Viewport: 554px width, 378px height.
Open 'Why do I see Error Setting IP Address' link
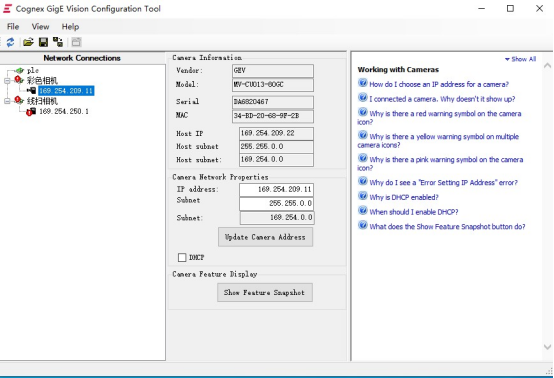[443, 183]
